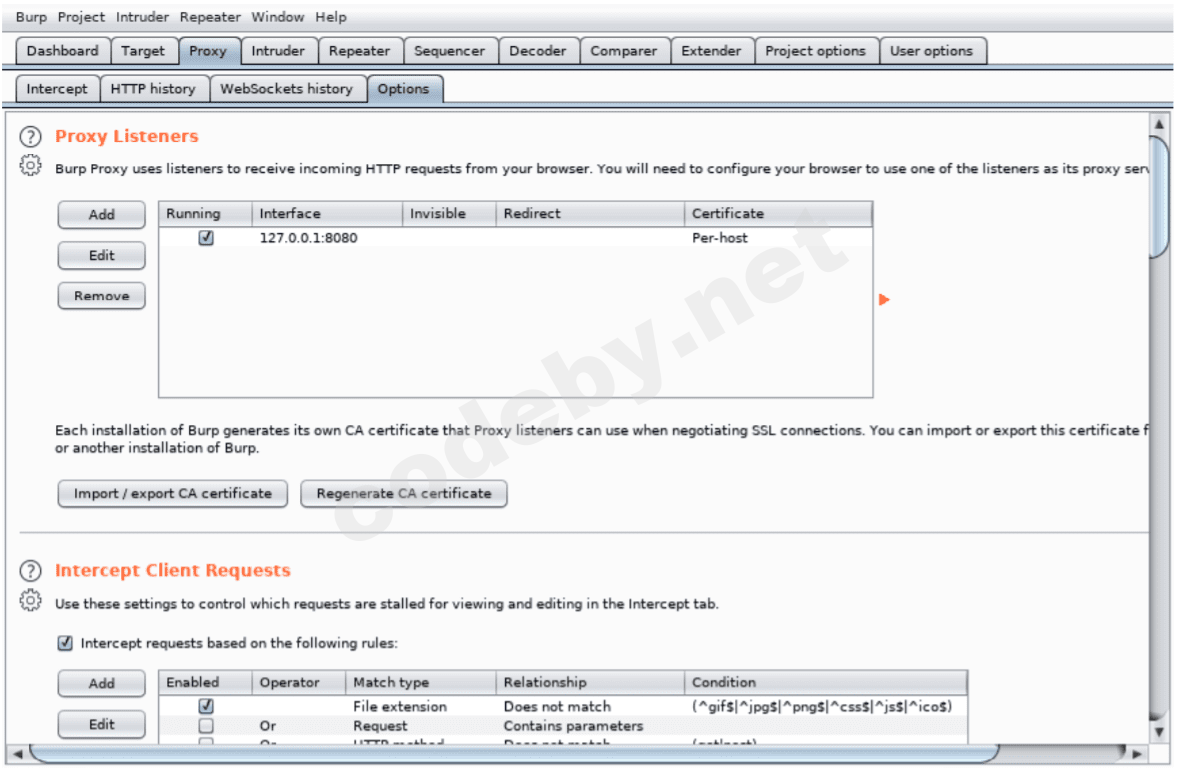1177x769 pixels.
Task: Open the Window menu
Action: pyautogui.click(x=278, y=17)
